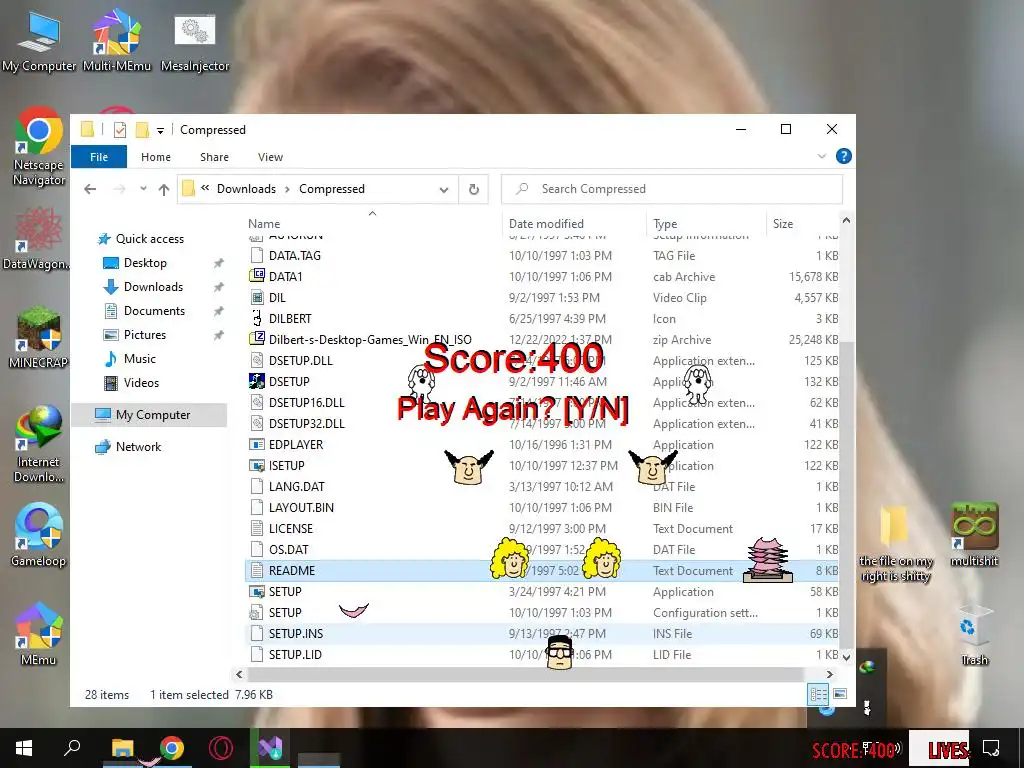Open recent locations dropdown arrow

click(x=143, y=189)
